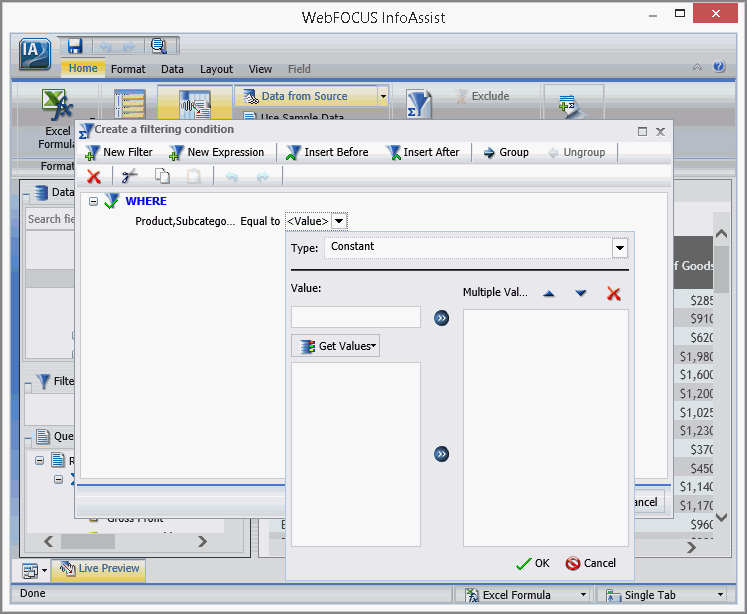Switch to the View ribbon tab

(x=260, y=69)
